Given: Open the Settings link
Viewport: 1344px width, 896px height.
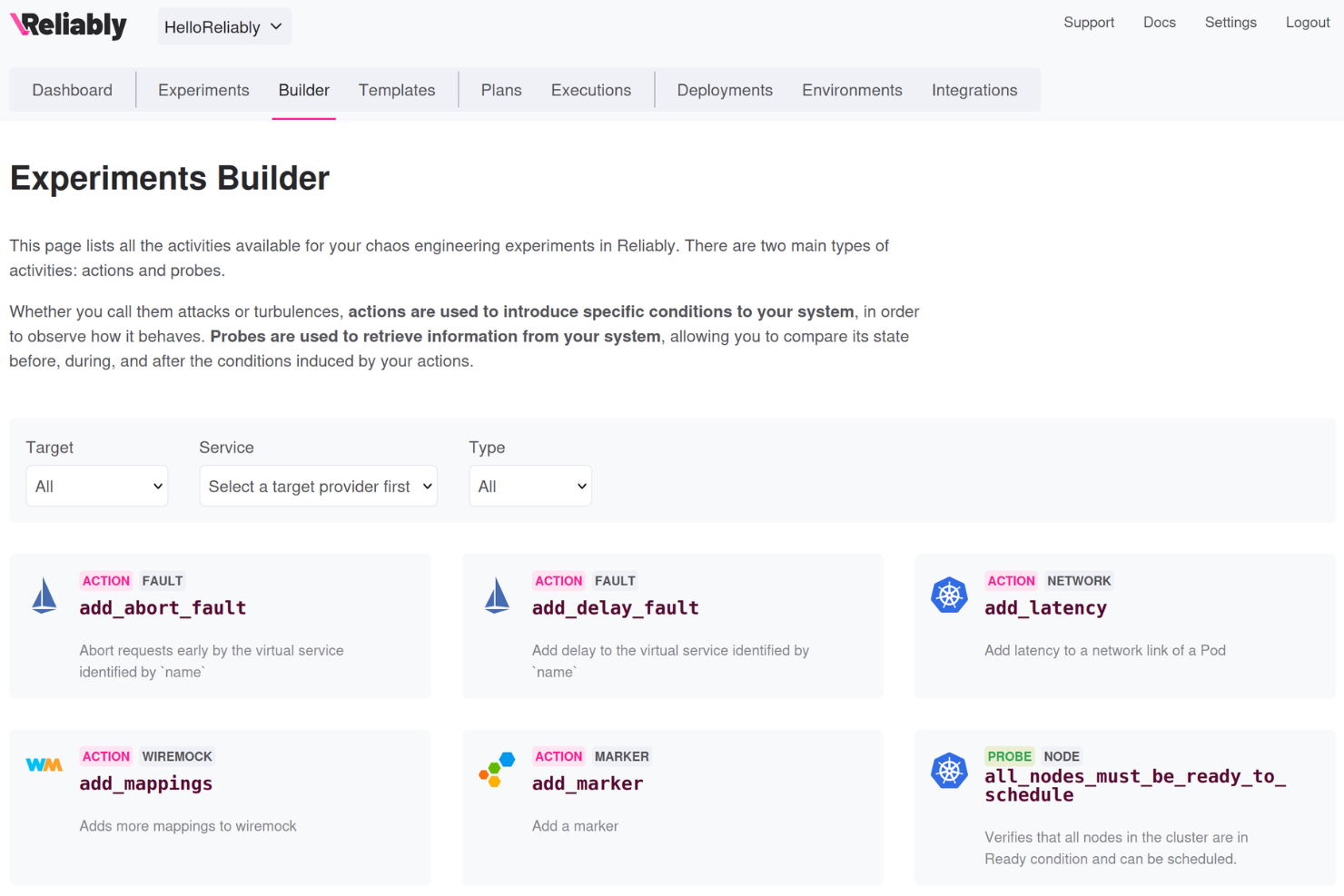Looking at the screenshot, I should coord(1230,23).
